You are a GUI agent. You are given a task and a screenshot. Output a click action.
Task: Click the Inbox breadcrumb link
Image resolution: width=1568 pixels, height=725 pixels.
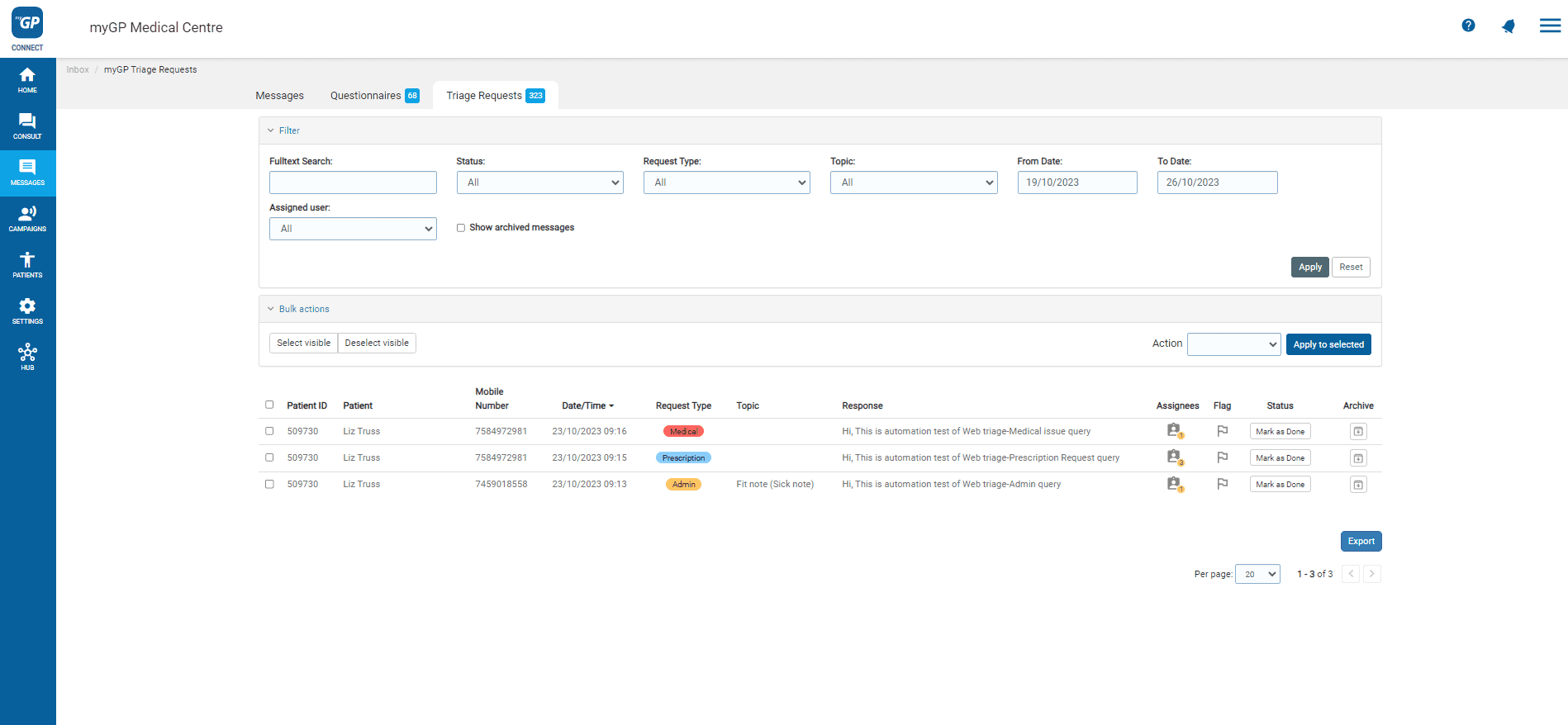[78, 69]
